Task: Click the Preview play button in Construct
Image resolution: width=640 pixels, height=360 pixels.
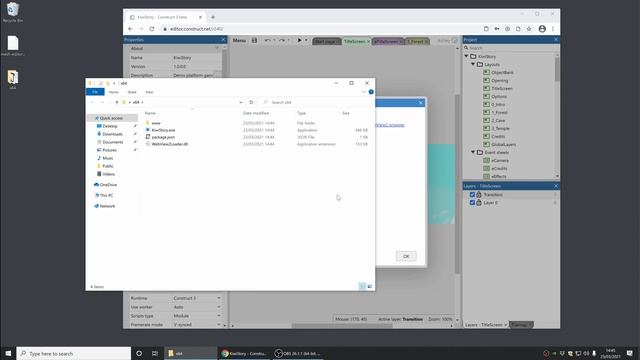Action: [299, 40]
